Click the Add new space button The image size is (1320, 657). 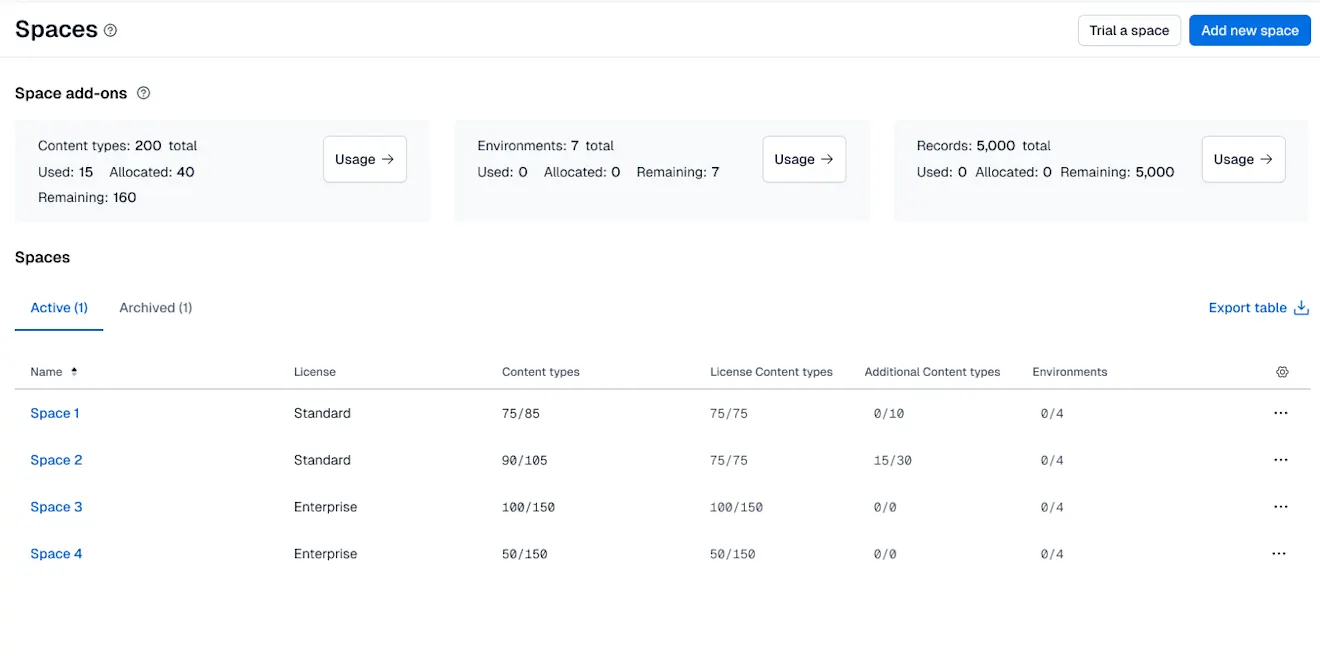pos(1249,30)
